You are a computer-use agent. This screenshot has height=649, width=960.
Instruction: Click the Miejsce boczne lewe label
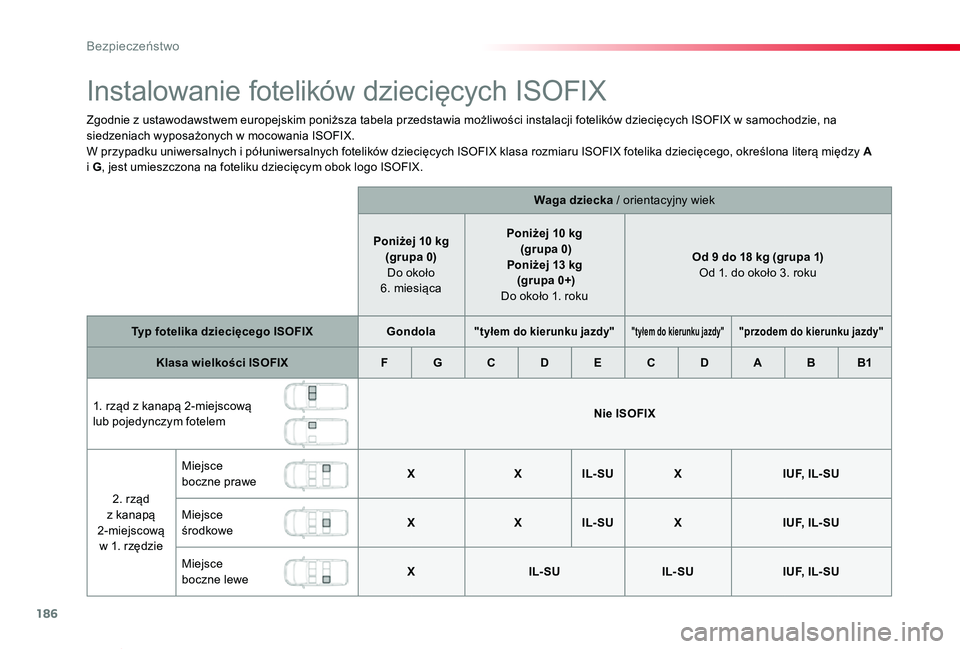tap(215, 572)
